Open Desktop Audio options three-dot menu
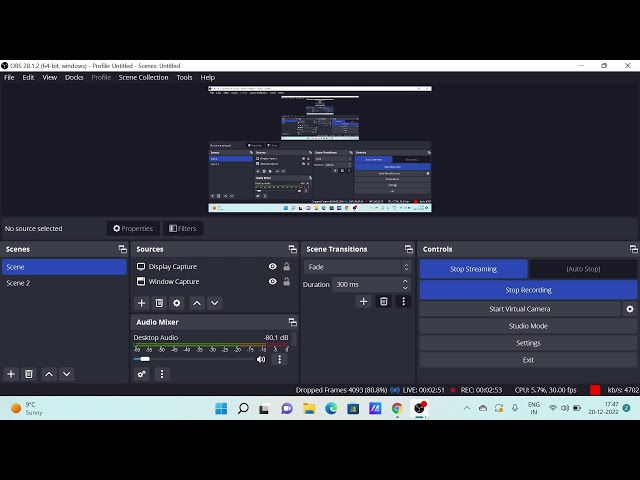The width and height of the screenshot is (640, 480). [x=280, y=359]
